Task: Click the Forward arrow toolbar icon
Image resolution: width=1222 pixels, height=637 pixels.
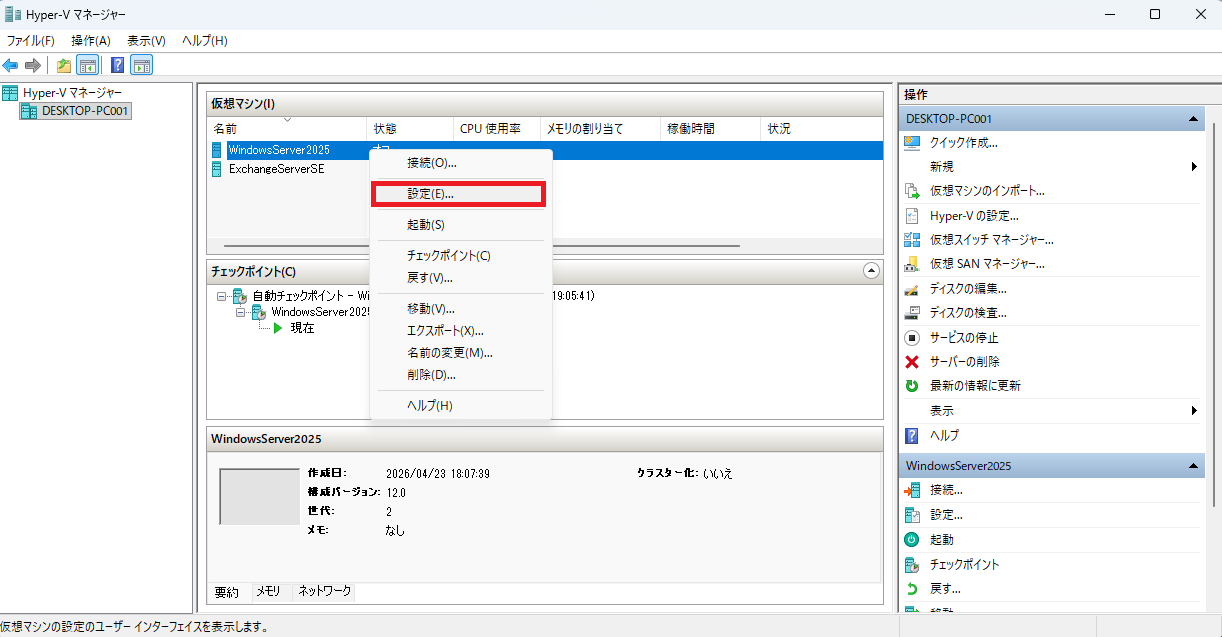Action: [32, 65]
